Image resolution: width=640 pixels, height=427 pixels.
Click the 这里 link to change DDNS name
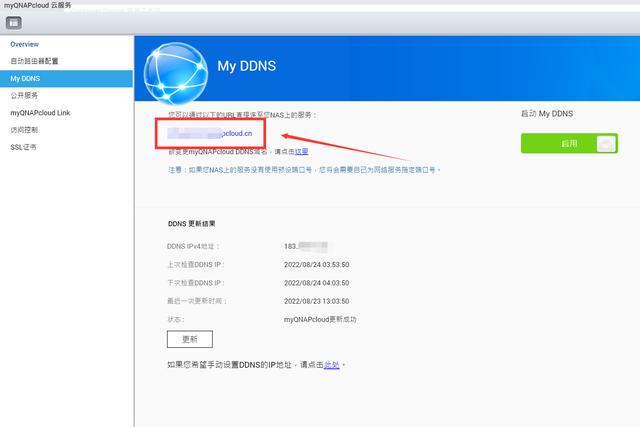302,151
